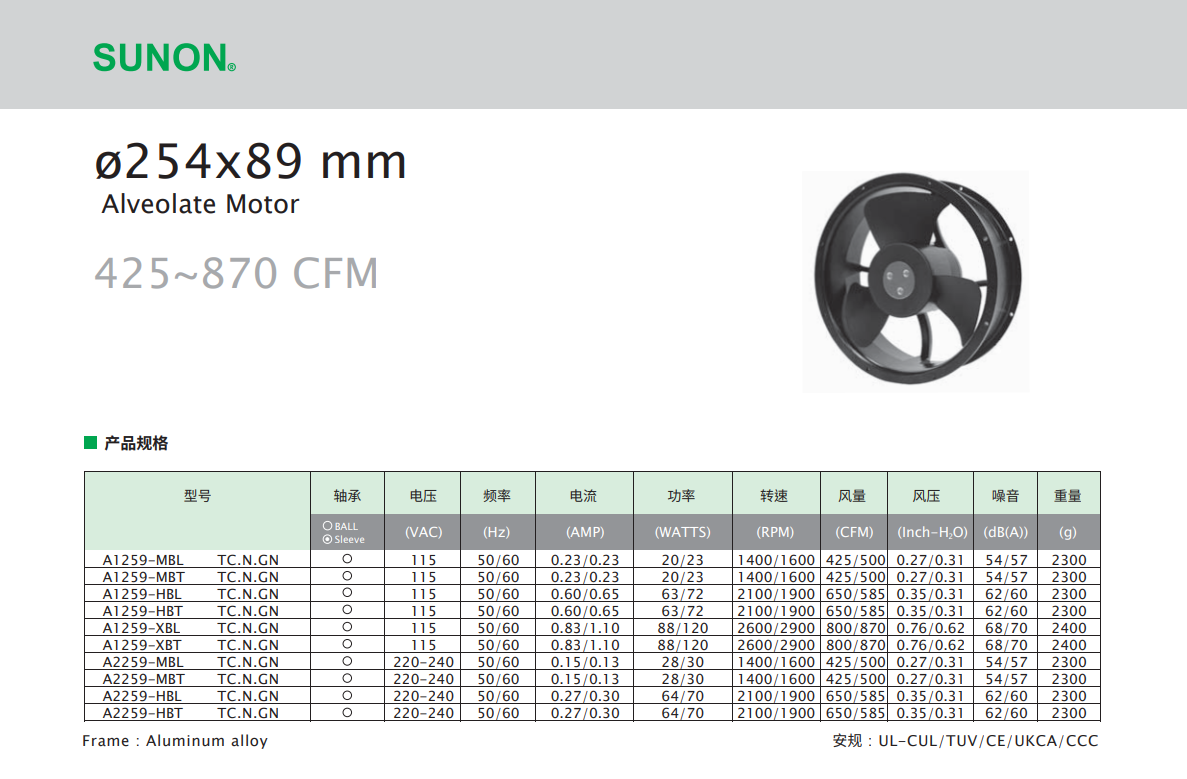Click the 电流 column header

(x=584, y=496)
